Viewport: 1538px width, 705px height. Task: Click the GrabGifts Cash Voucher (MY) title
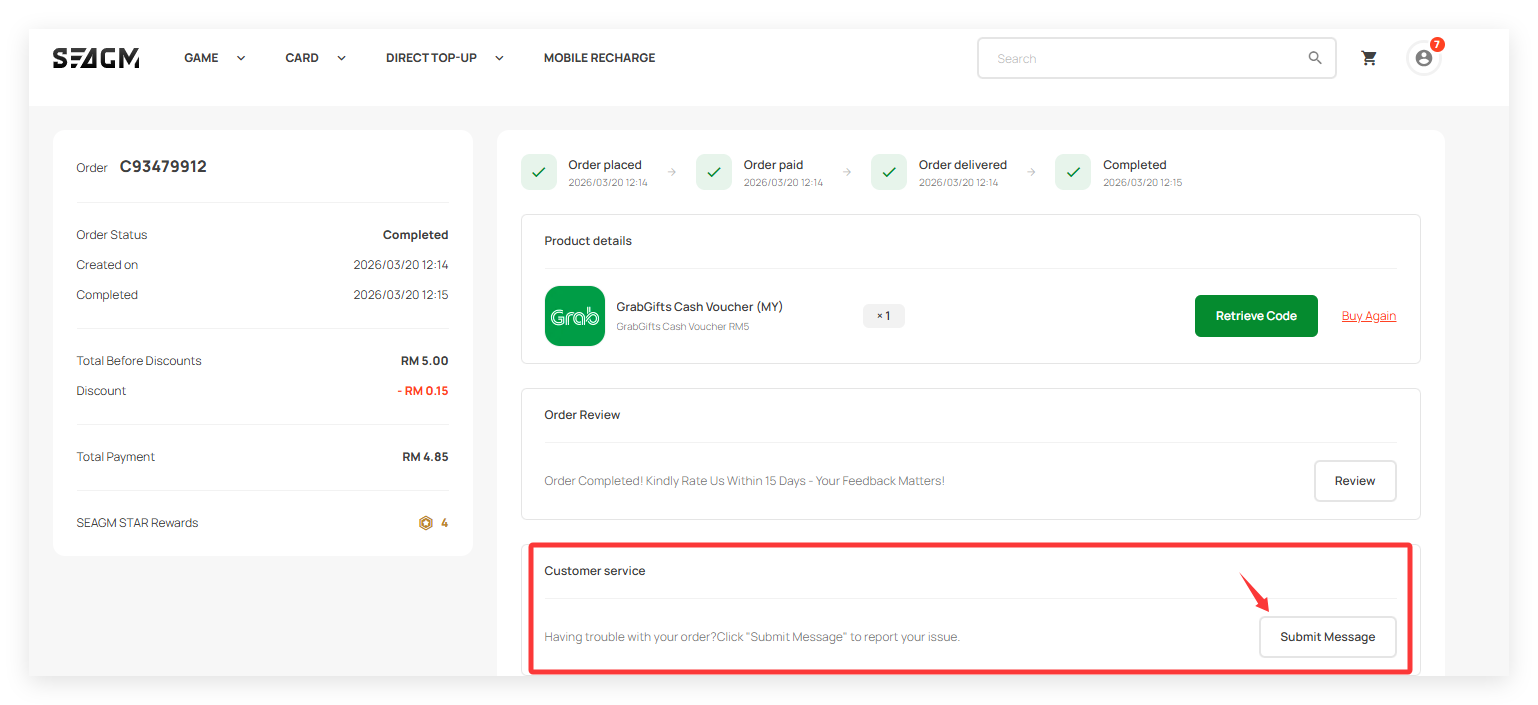pyautogui.click(x=699, y=307)
